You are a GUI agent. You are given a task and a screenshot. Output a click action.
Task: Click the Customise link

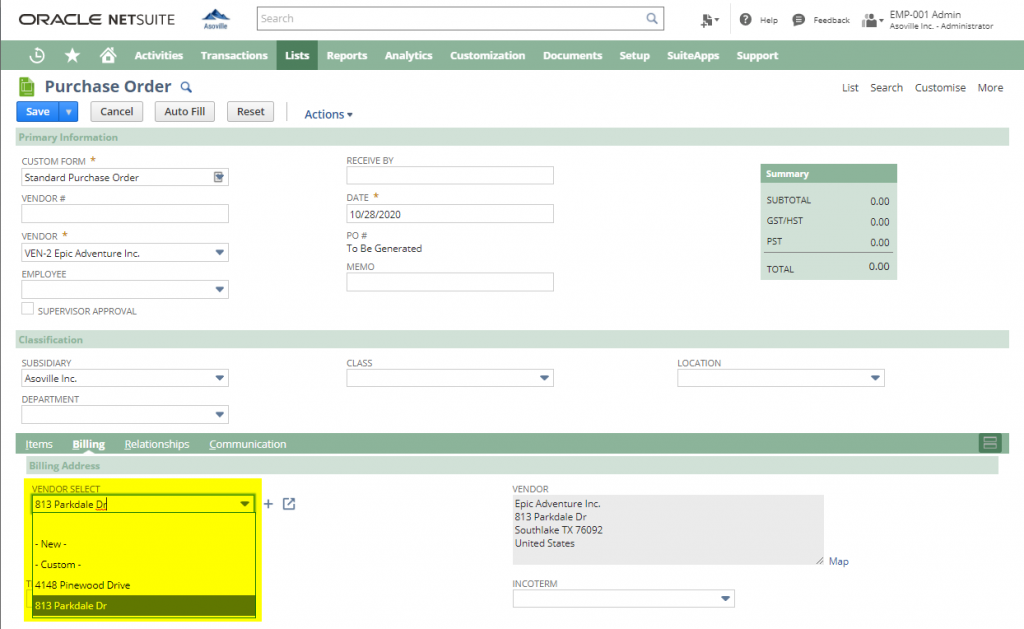(940, 88)
